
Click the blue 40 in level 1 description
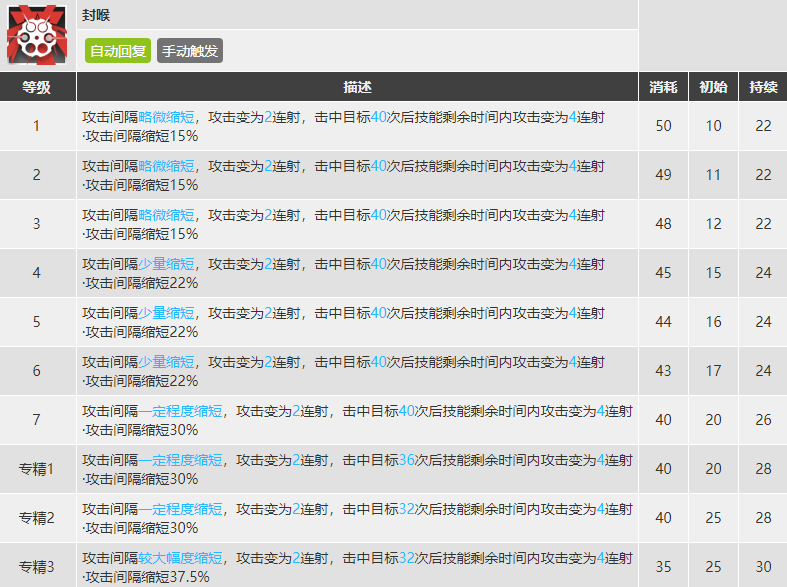tap(379, 117)
